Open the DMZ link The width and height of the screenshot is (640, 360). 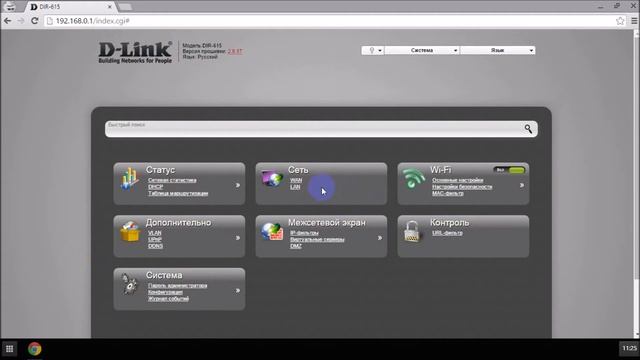(296, 246)
